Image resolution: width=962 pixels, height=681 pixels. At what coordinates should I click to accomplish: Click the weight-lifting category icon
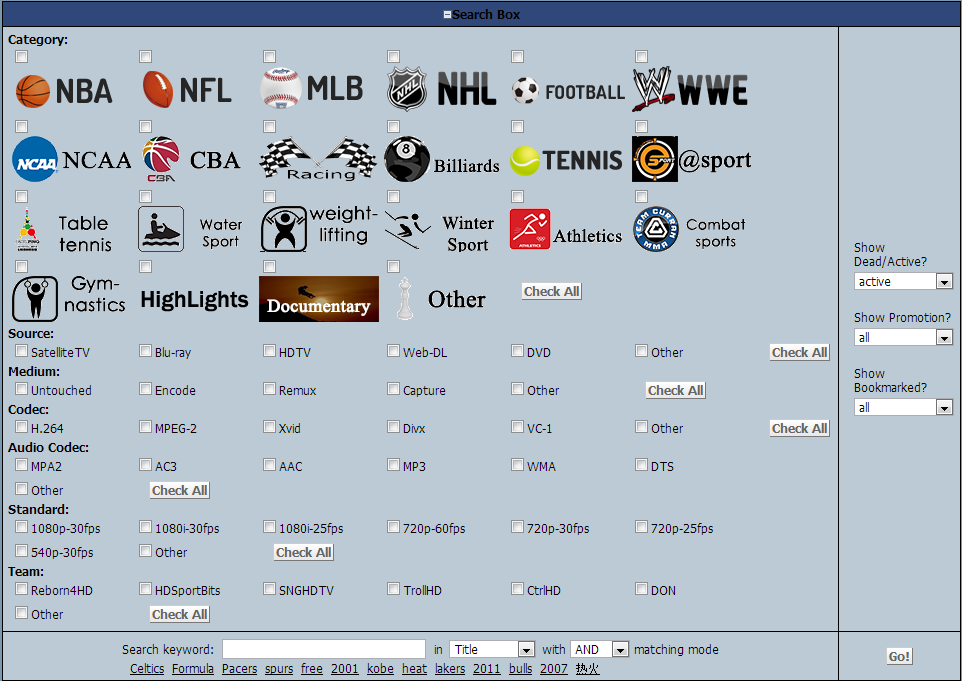(x=319, y=228)
